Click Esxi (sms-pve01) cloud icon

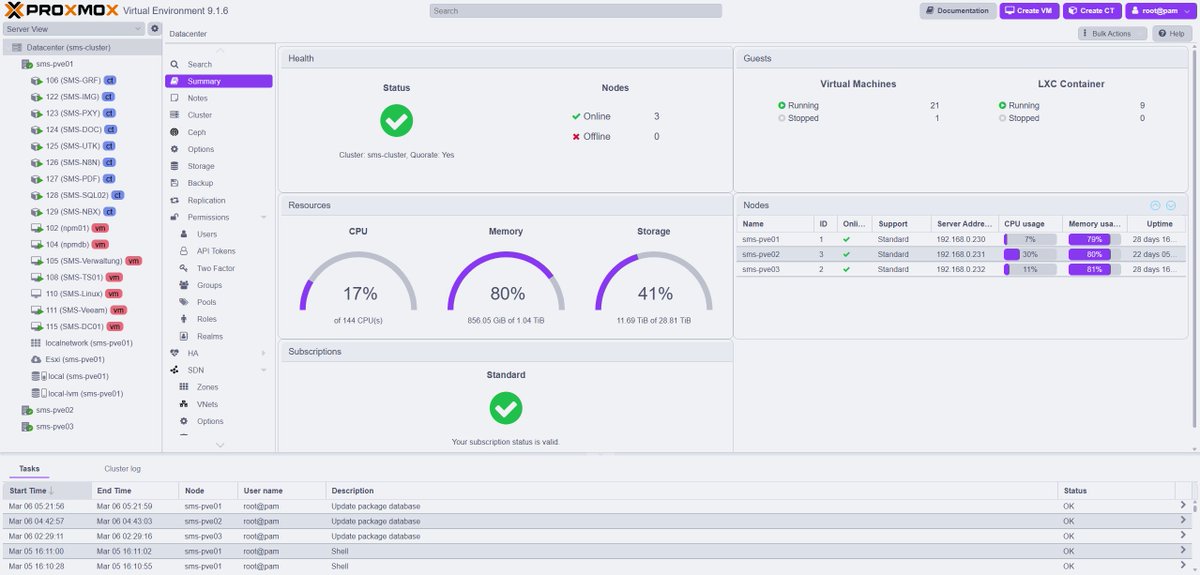[37, 359]
